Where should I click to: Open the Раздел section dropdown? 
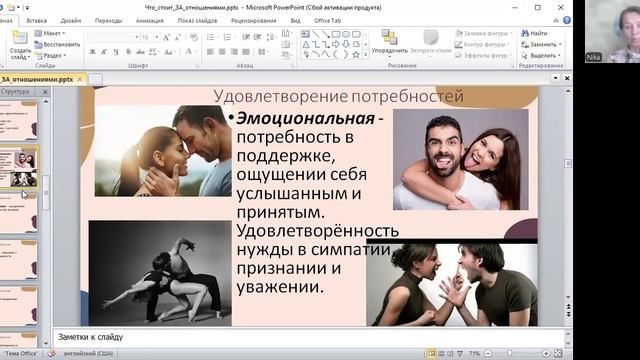[x=50, y=55]
